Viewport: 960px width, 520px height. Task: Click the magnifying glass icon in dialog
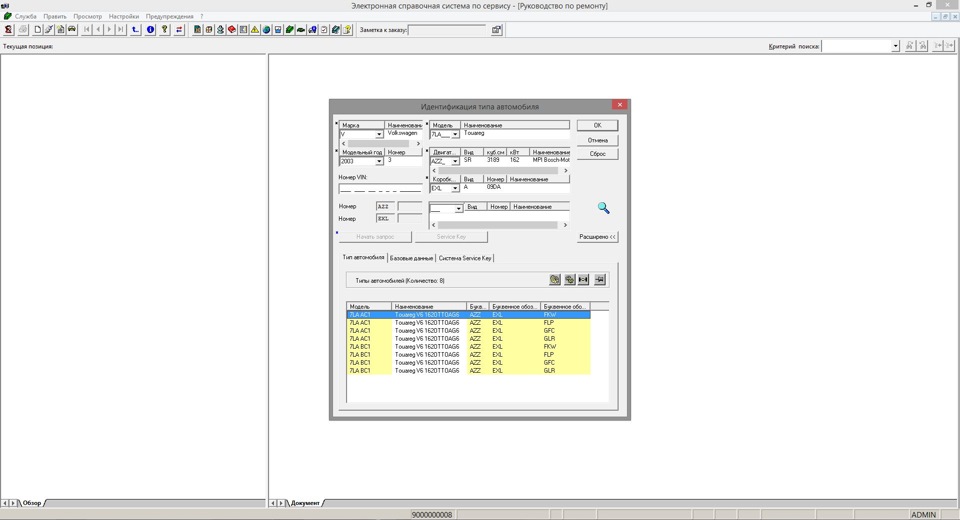(604, 208)
